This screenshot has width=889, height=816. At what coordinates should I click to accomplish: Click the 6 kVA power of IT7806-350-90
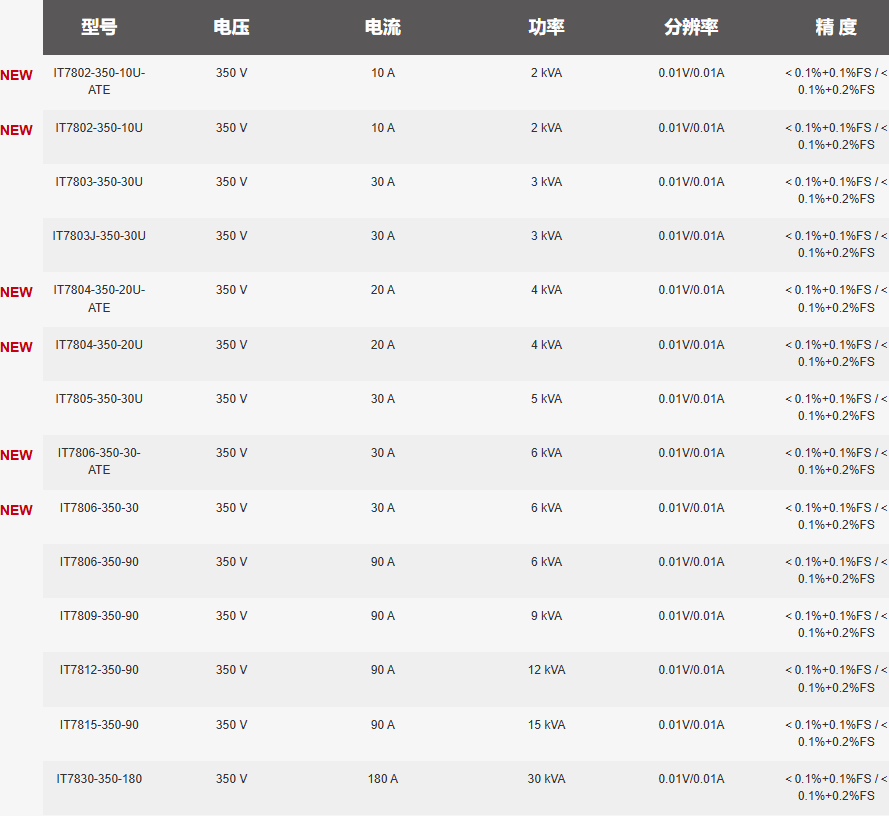pos(547,561)
